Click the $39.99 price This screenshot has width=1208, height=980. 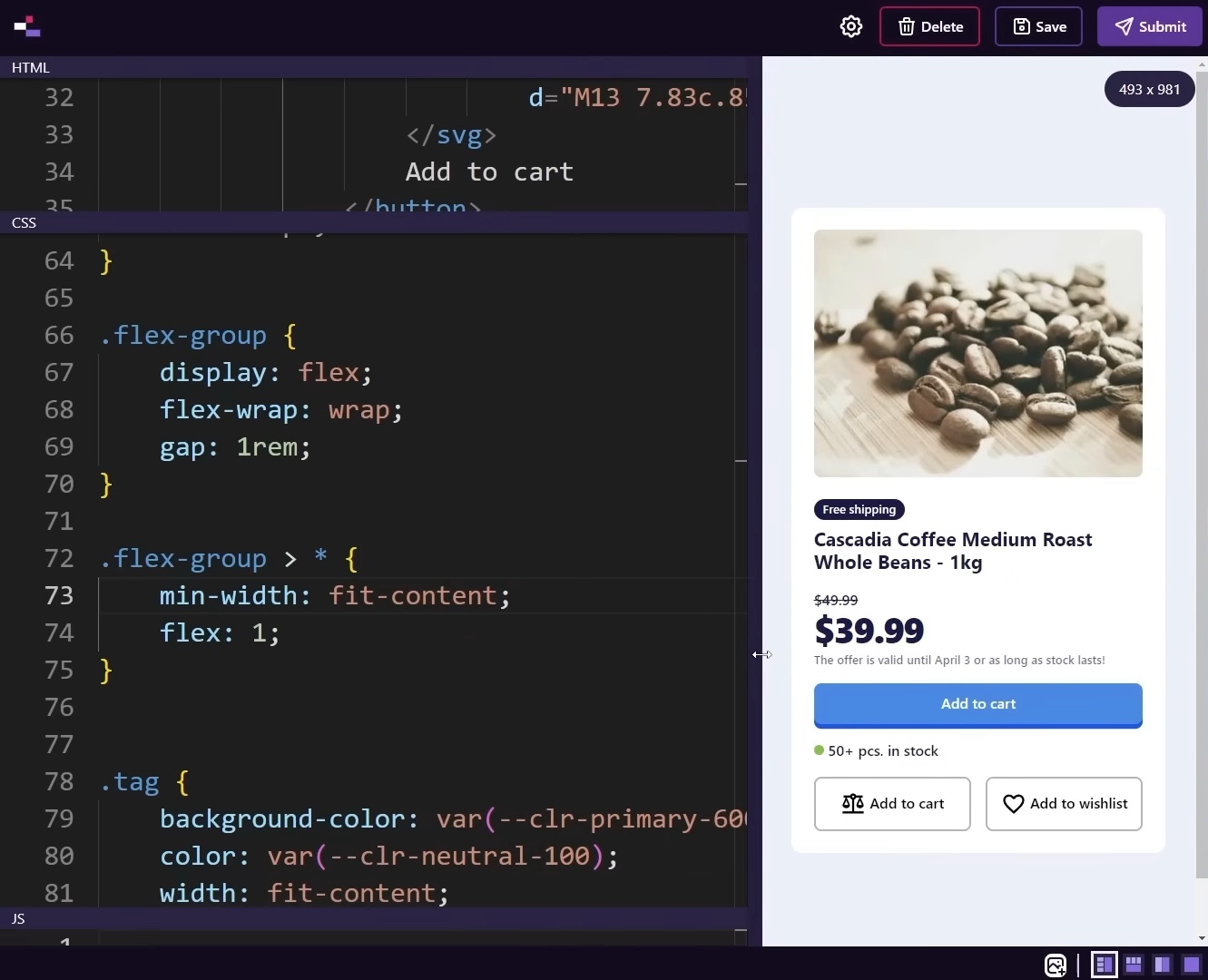(869, 630)
